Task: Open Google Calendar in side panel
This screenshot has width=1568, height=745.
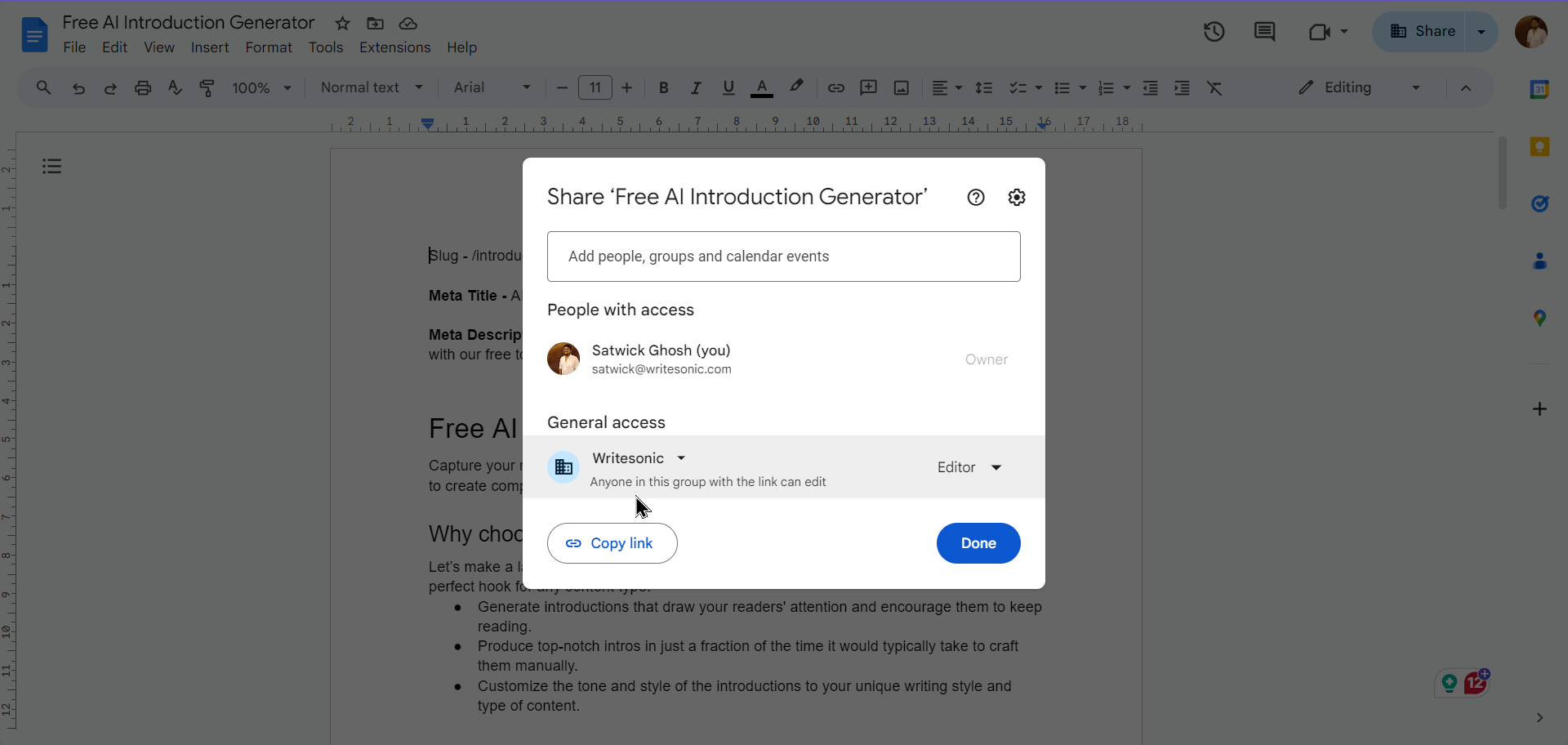Action: tap(1539, 90)
